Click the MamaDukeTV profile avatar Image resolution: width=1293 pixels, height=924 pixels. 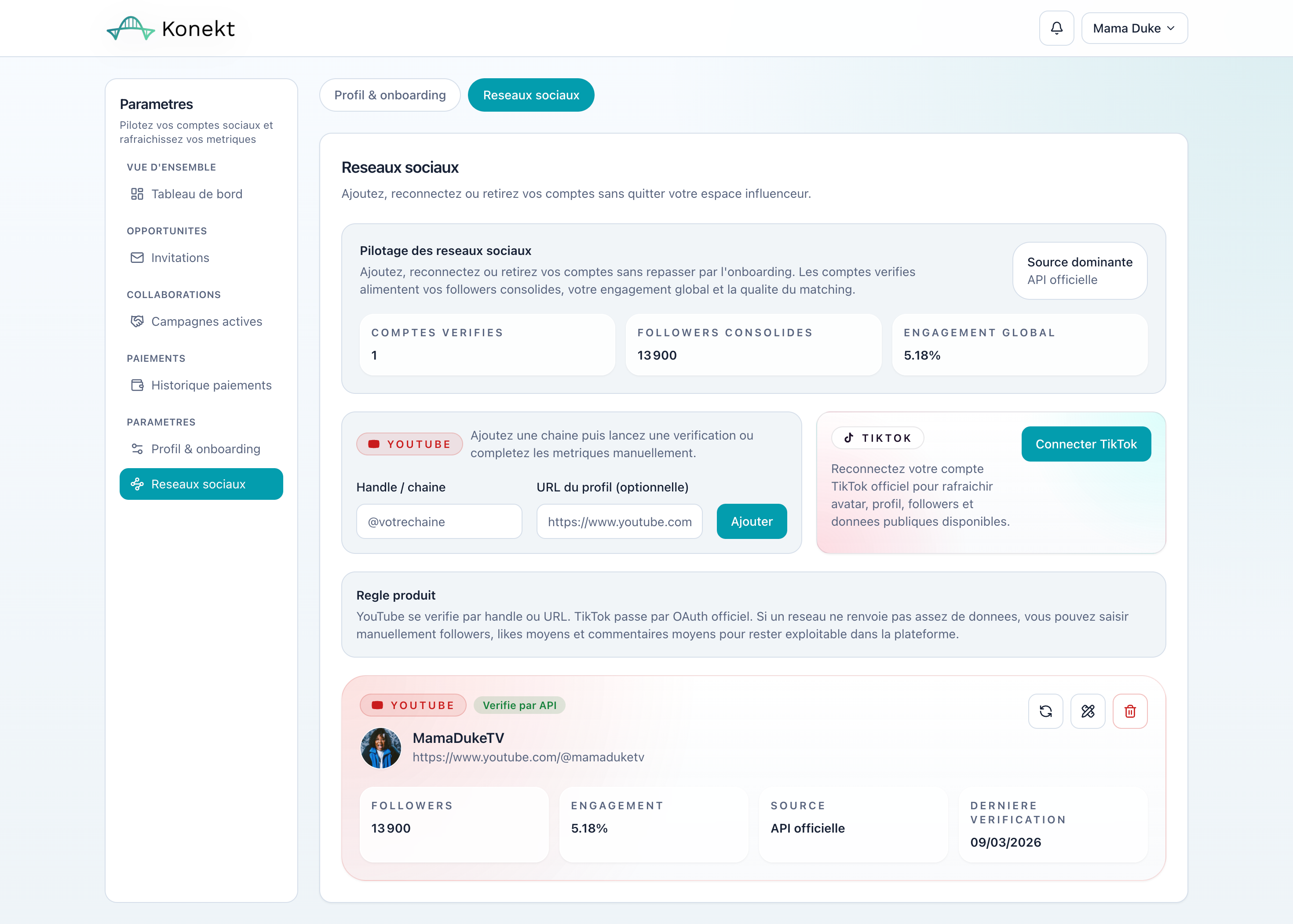pos(381,748)
